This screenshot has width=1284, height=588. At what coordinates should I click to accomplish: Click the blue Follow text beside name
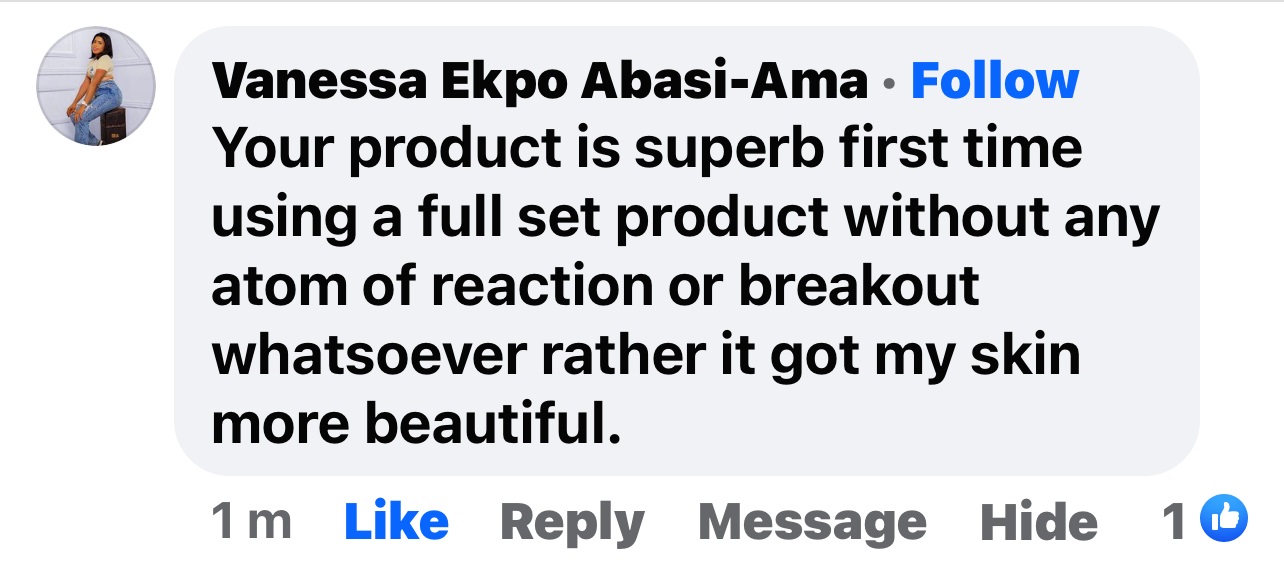pos(994,81)
